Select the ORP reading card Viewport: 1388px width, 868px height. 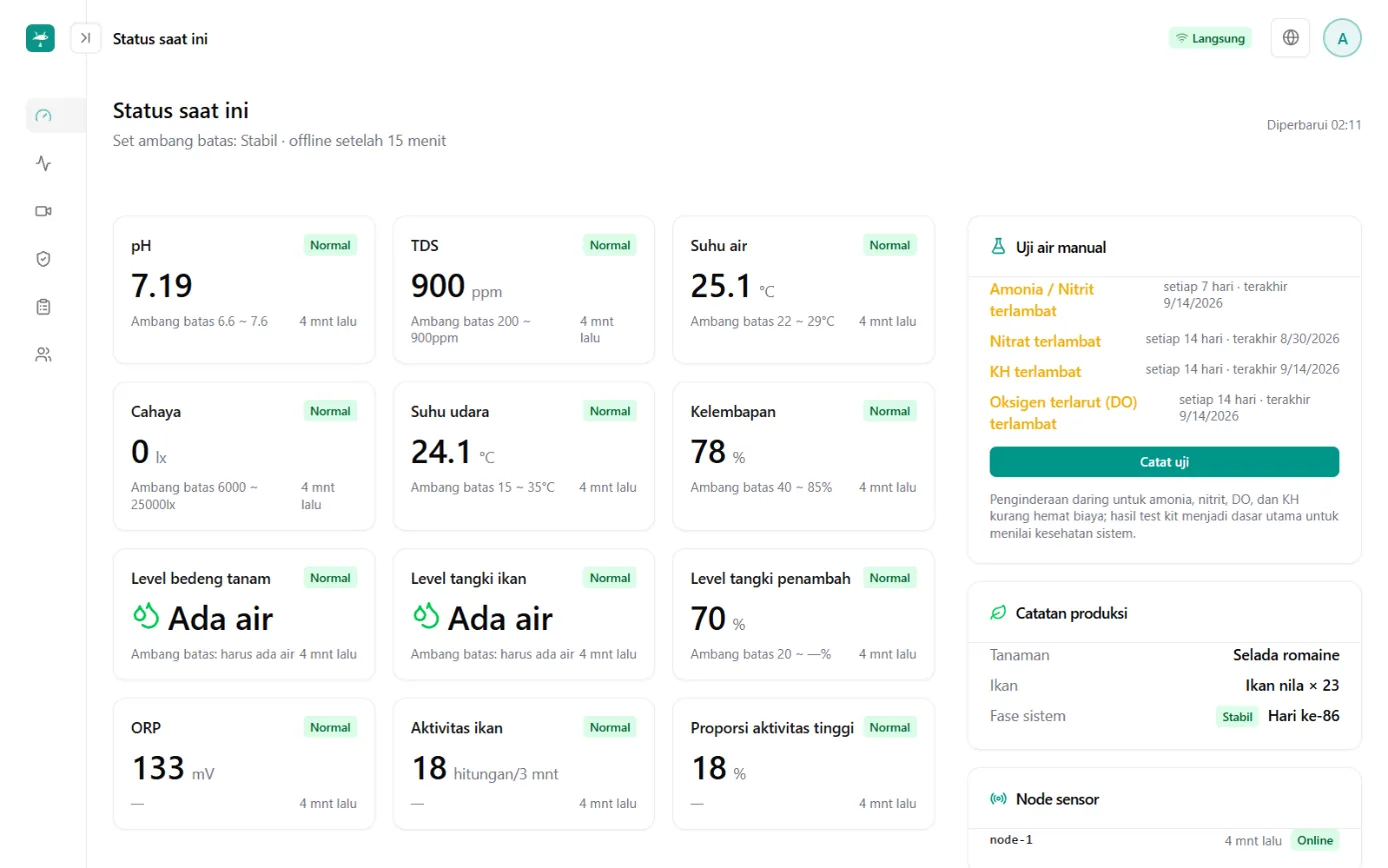pos(244,764)
